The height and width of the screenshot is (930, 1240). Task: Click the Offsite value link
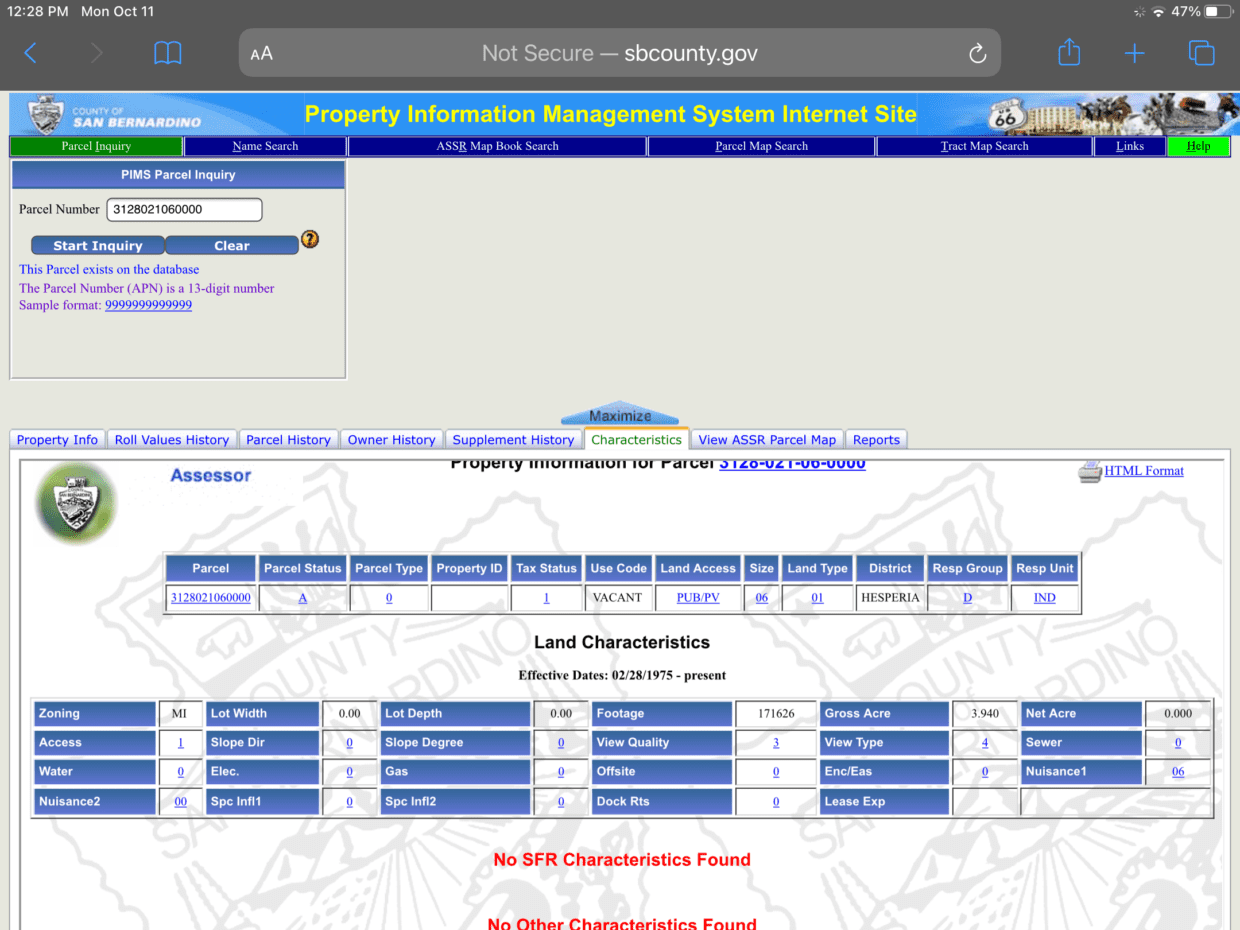click(776, 772)
